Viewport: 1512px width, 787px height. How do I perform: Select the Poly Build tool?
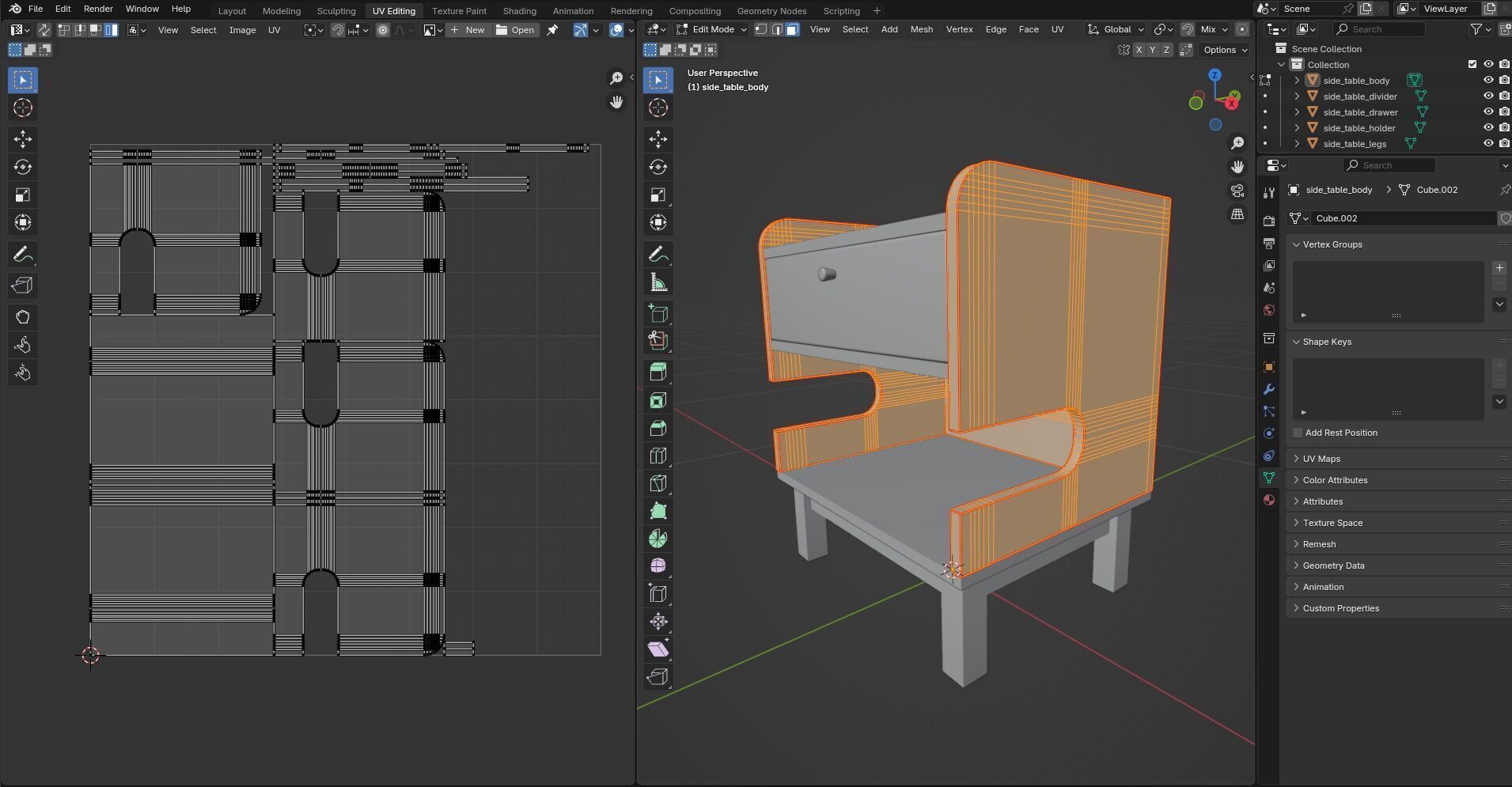click(x=658, y=511)
